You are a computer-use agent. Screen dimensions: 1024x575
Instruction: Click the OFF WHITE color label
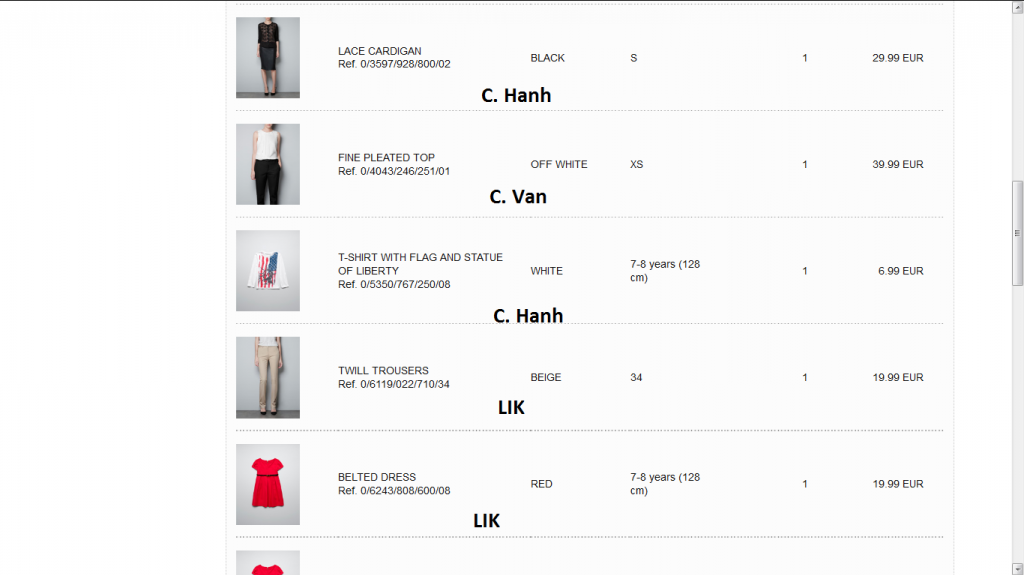point(559,164)
